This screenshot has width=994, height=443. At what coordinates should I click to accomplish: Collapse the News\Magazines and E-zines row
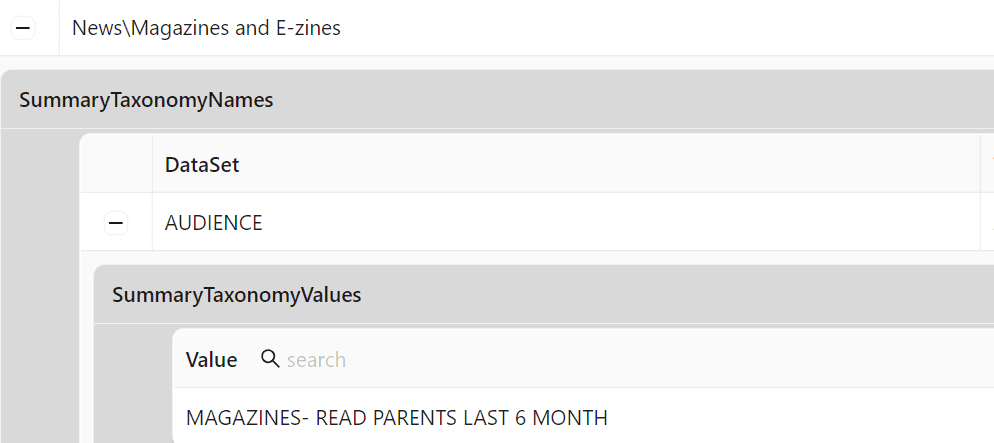[23, 28]
